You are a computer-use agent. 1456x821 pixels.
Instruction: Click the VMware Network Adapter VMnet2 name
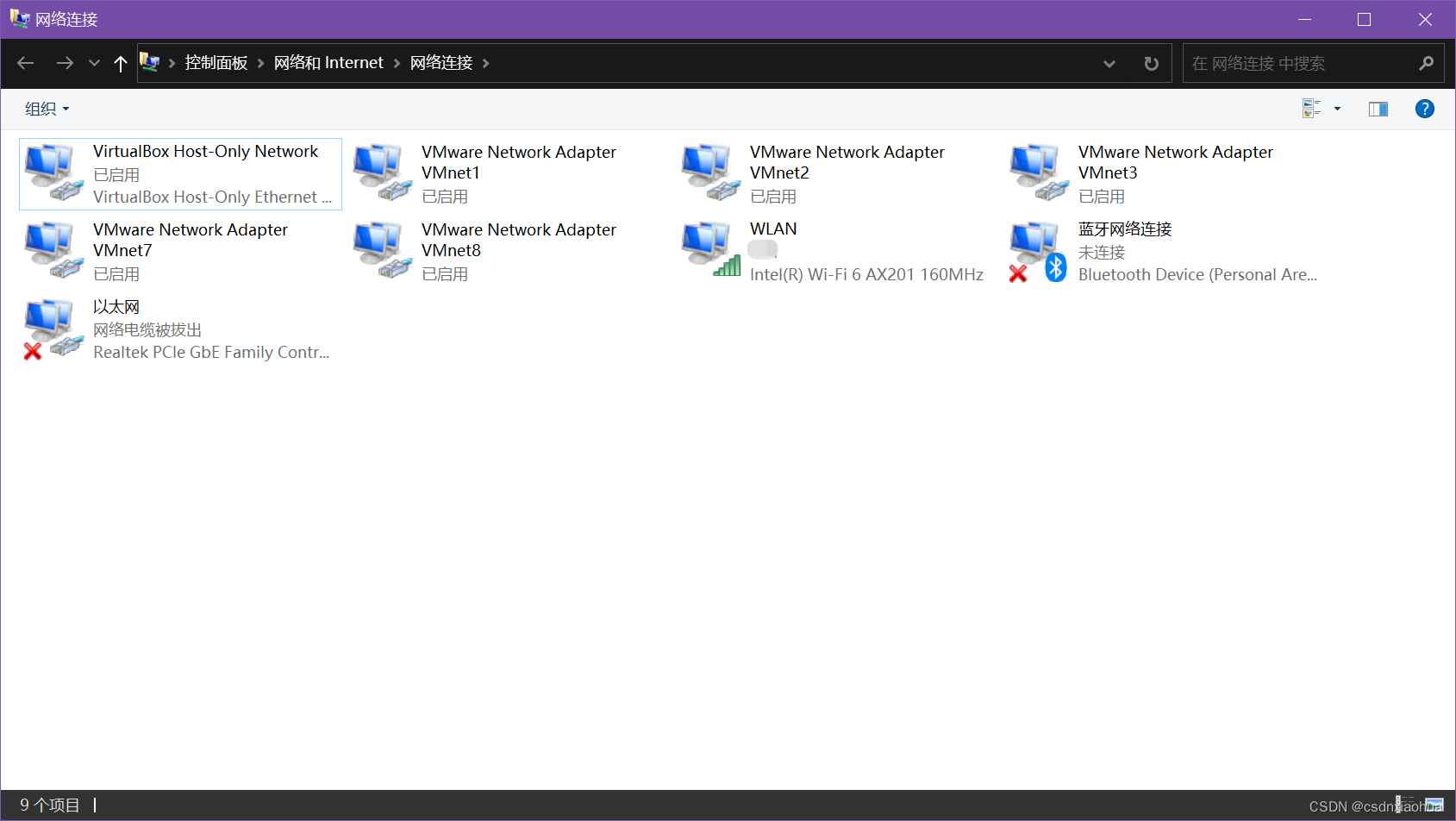coord(847,162)
